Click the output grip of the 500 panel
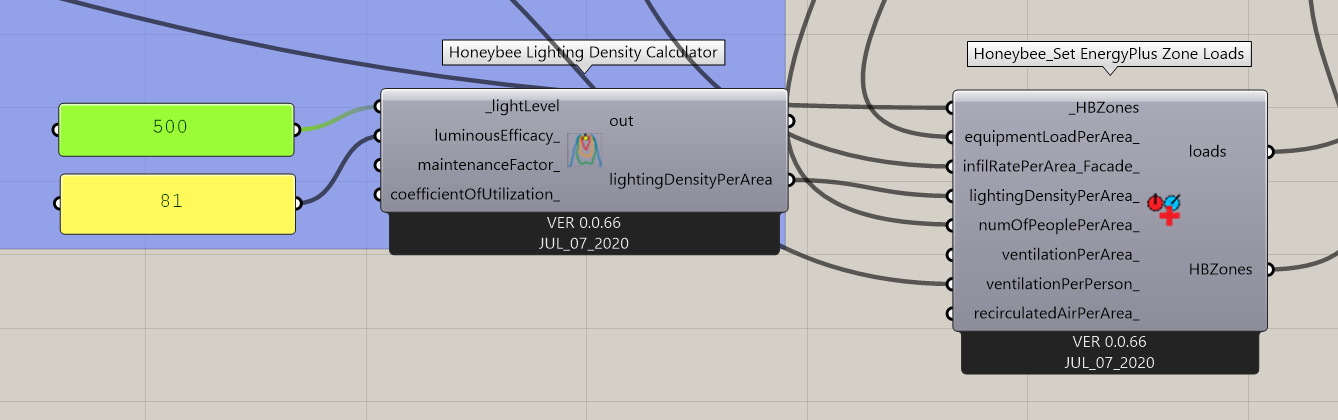Screen dimensions: 1338x420 click(x=296, y=129)
